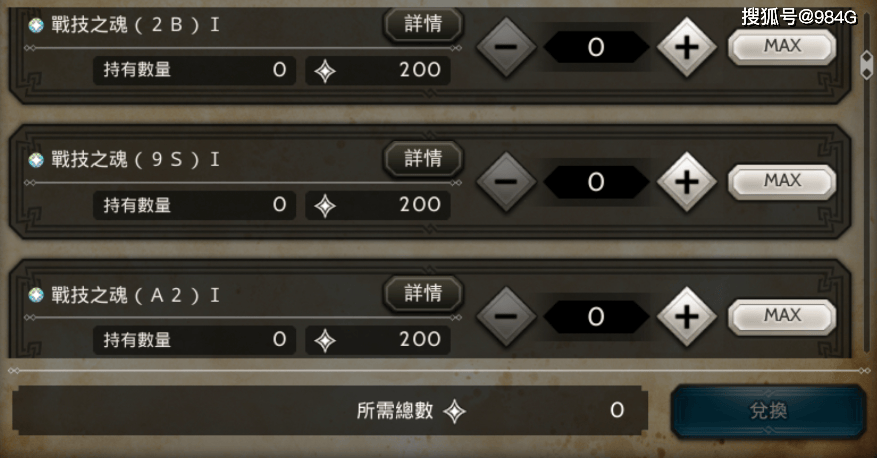
Task: Decrease quantity for 戰技之魂 (2B) I
Action: (506, 47)
